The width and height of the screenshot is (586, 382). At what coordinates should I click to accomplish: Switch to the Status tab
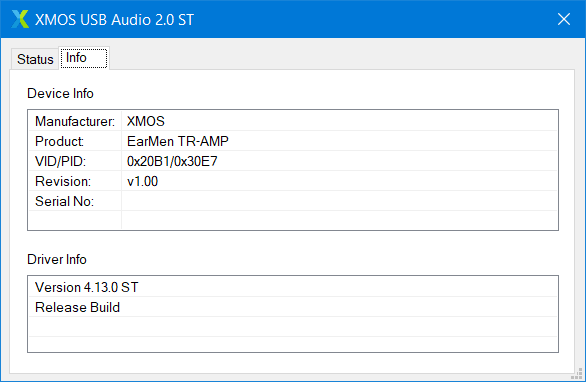[x=35, y=59]
